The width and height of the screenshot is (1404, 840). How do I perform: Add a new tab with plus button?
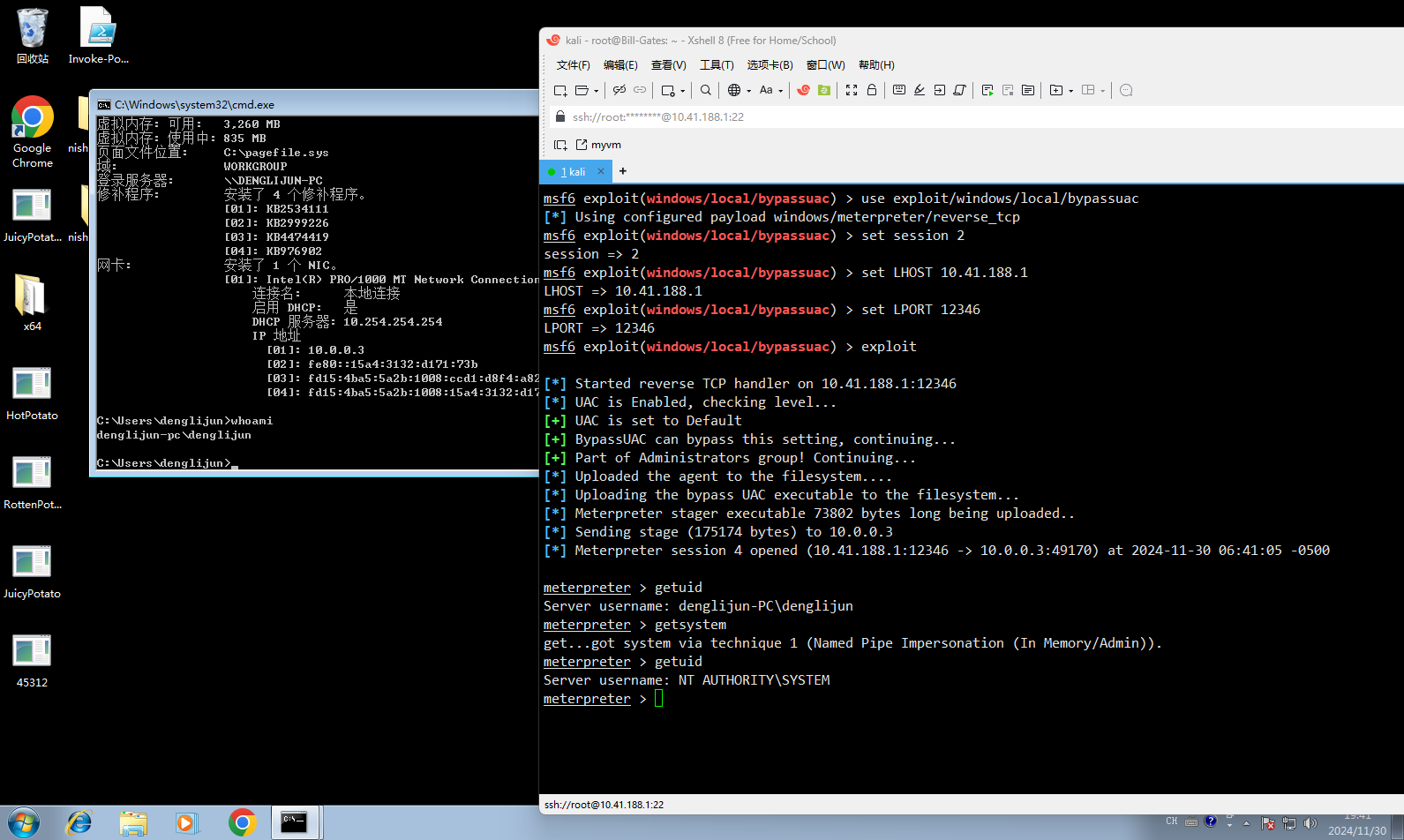pyautogui.click(x=623, y=171)
